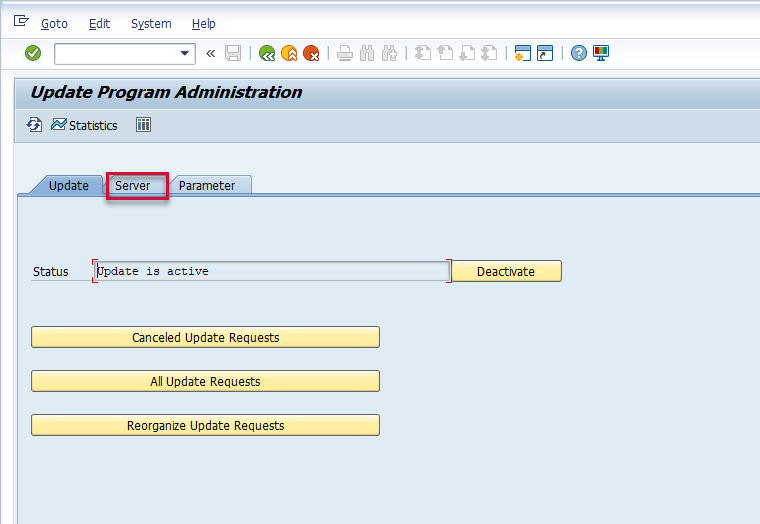
Task: Switch to the Parameter tab
Action: coord(207,186)
